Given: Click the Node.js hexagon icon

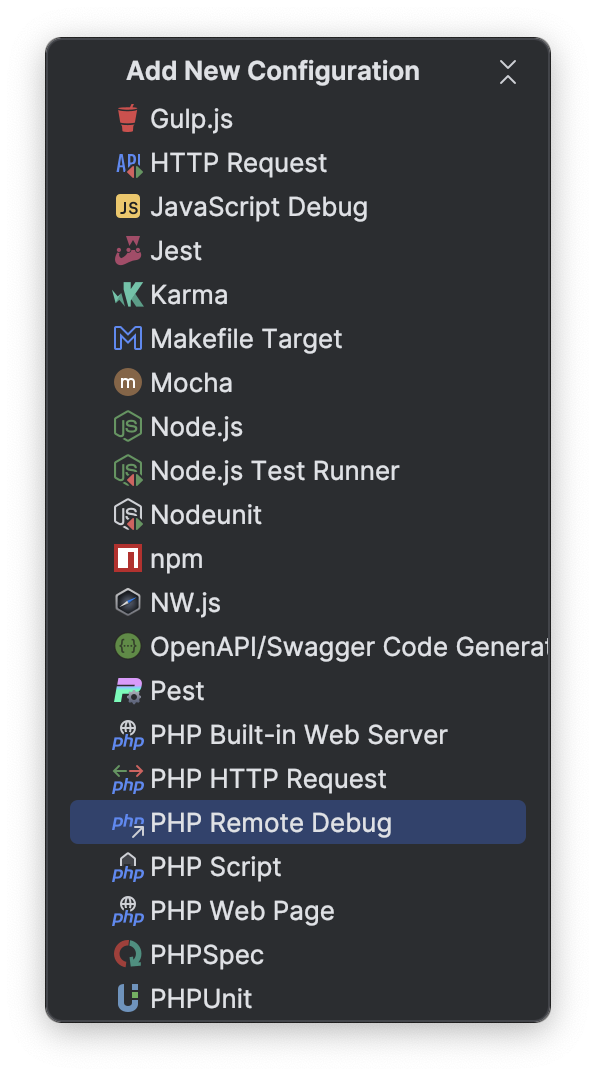Looking at the screenshot, I should (128, 426).
